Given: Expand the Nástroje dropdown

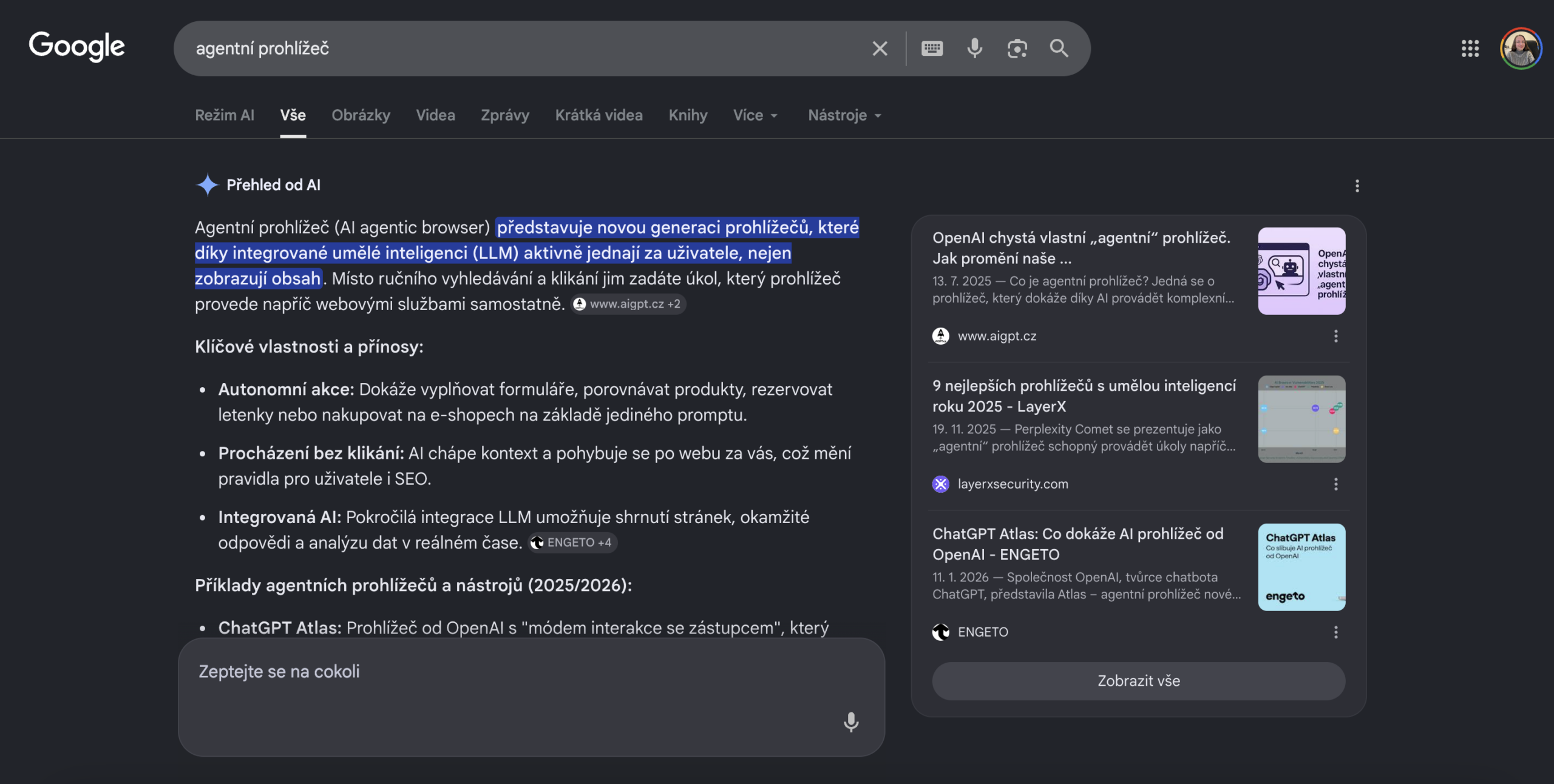Looking at the screenshot, I should point(844,115).
